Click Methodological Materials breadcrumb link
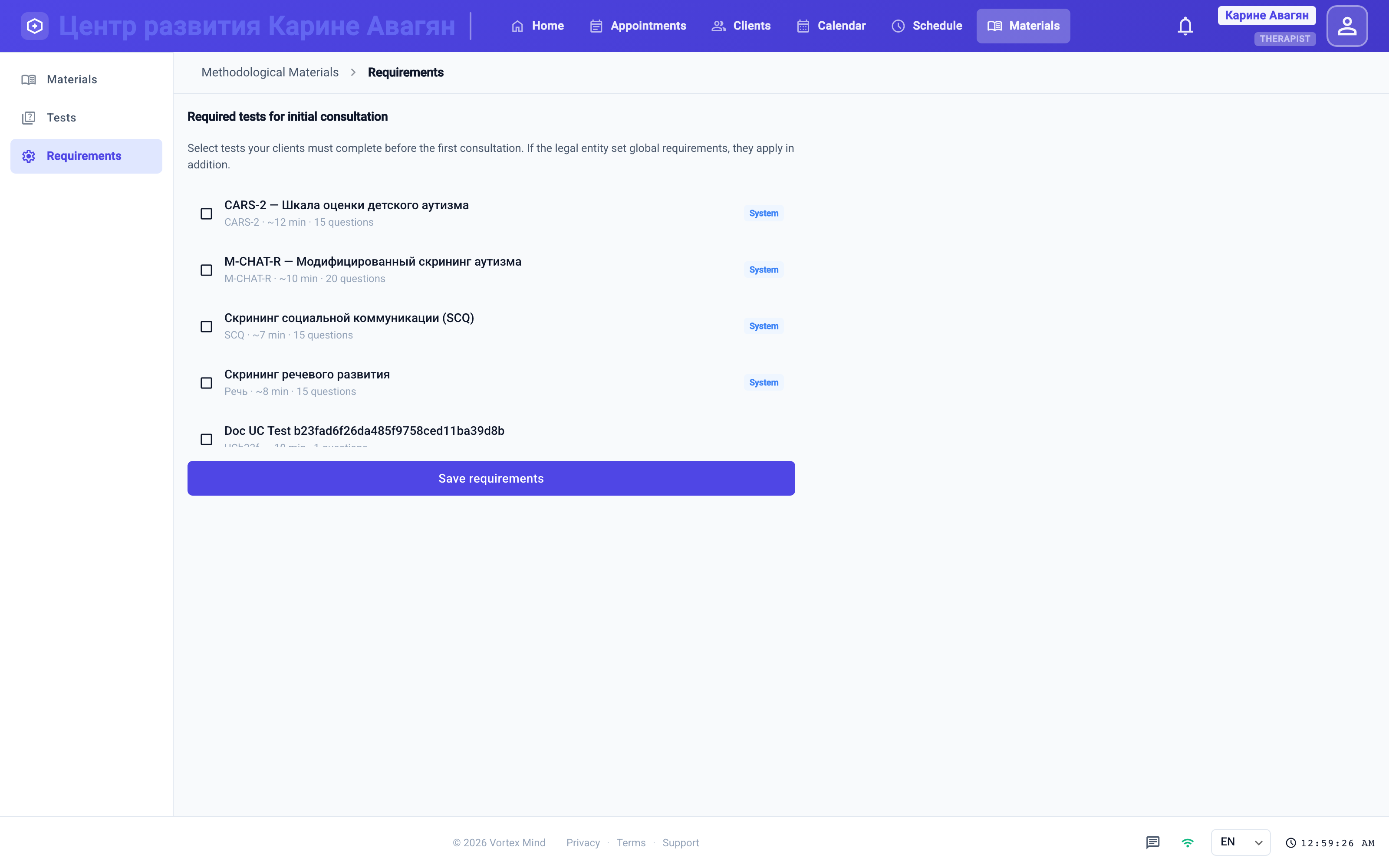Image resolution: width=1389 pixels, height=868 pixels. [270, 72]
